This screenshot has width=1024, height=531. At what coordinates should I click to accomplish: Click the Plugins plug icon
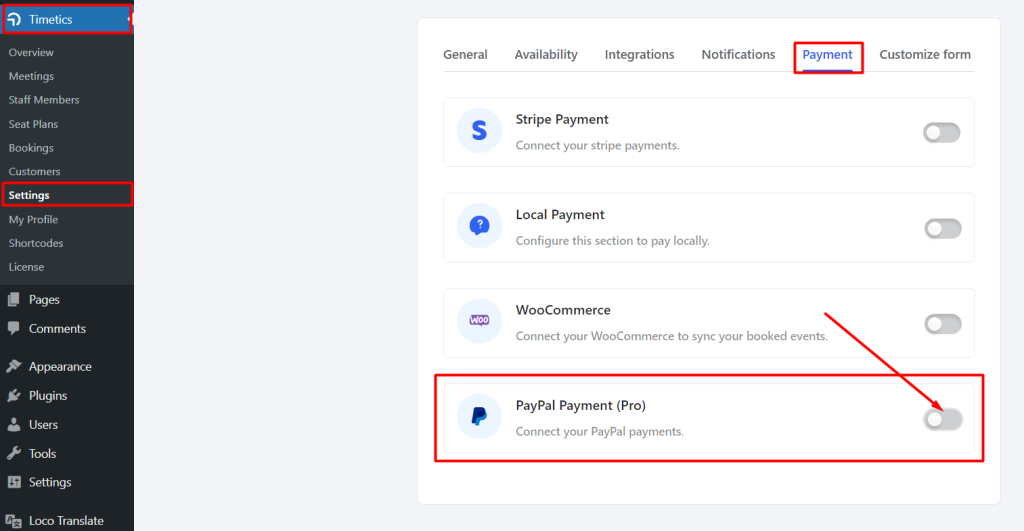(14, 396)
